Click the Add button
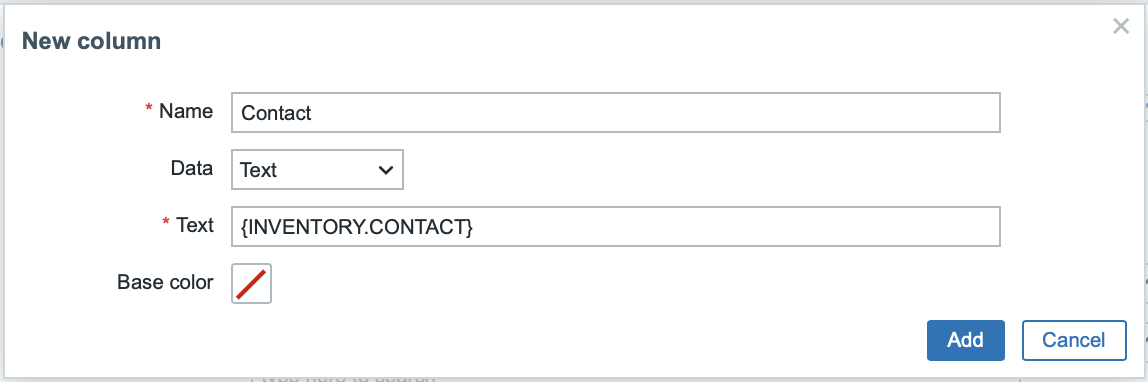Screen dimensions: 1148x382 click(x=965, y=340)
